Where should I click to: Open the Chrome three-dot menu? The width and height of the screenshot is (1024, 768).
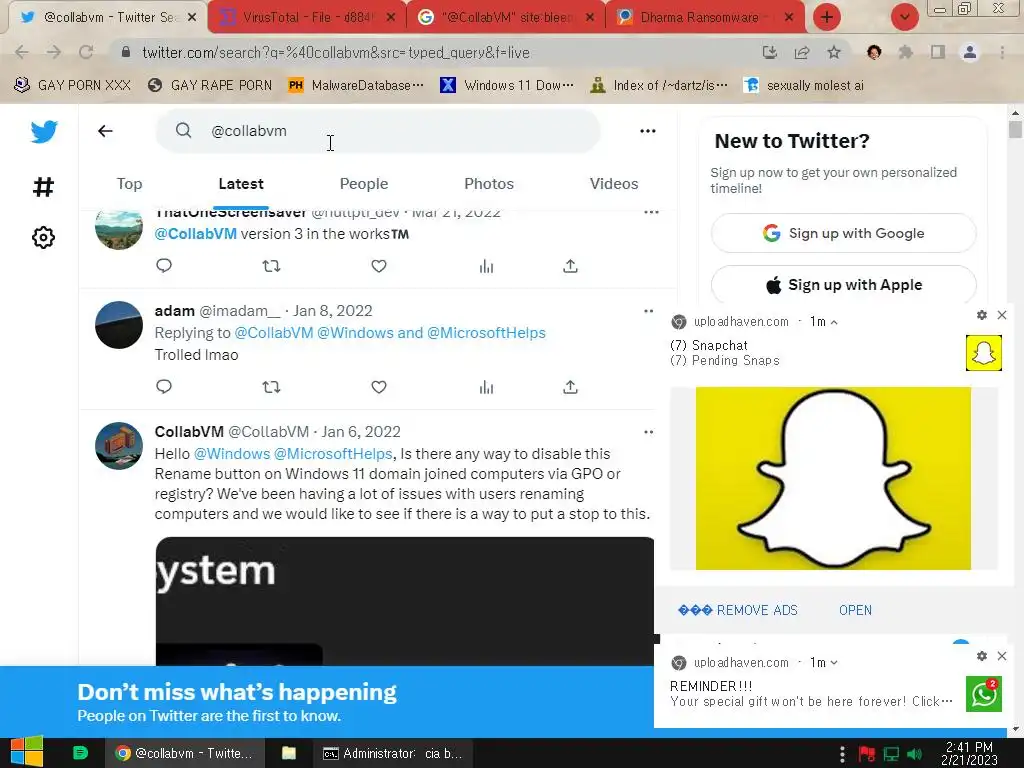1002,52
